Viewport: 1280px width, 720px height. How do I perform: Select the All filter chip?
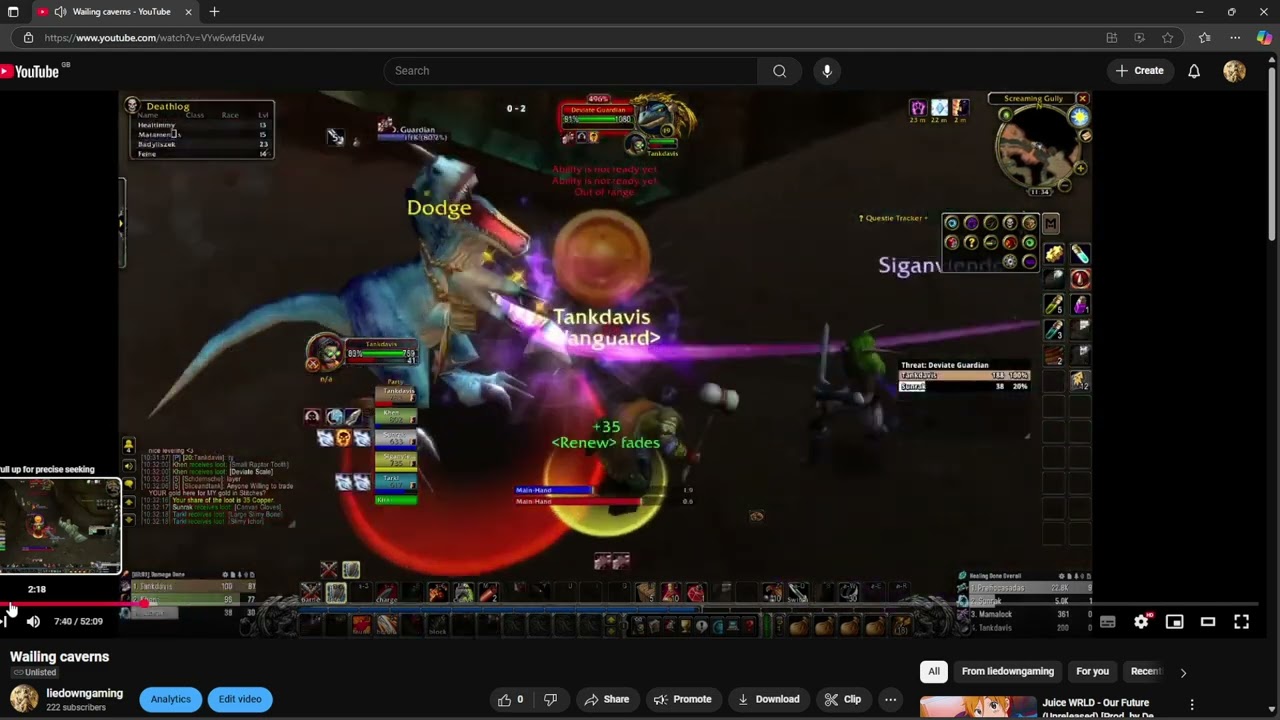pyautogui.click(x=934, y=672)
